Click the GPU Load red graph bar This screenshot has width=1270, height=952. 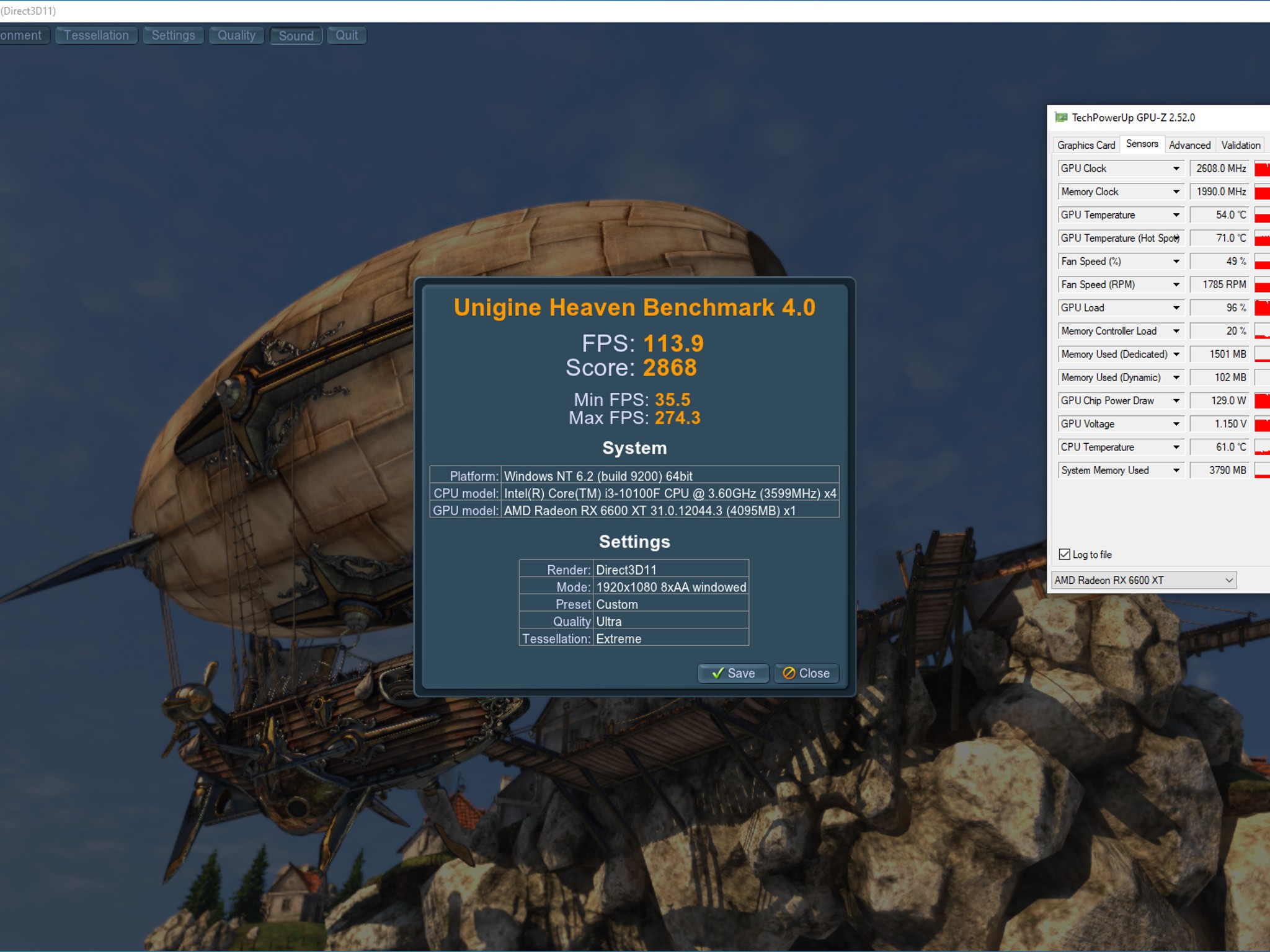click(x=1262, y=308)
